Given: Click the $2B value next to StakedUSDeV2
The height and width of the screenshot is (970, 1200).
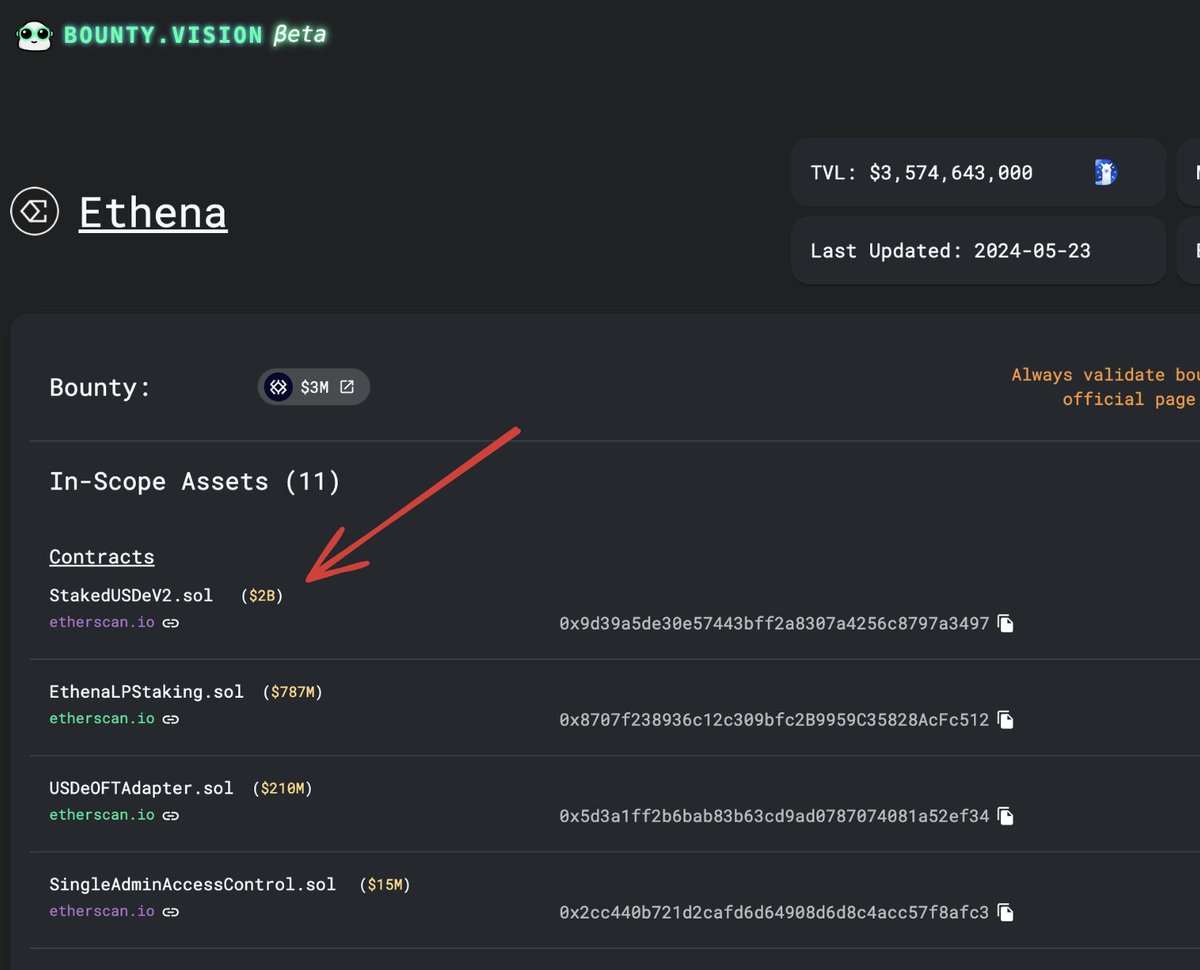Looking at the screenshot, I should click(x=261, y=596).
